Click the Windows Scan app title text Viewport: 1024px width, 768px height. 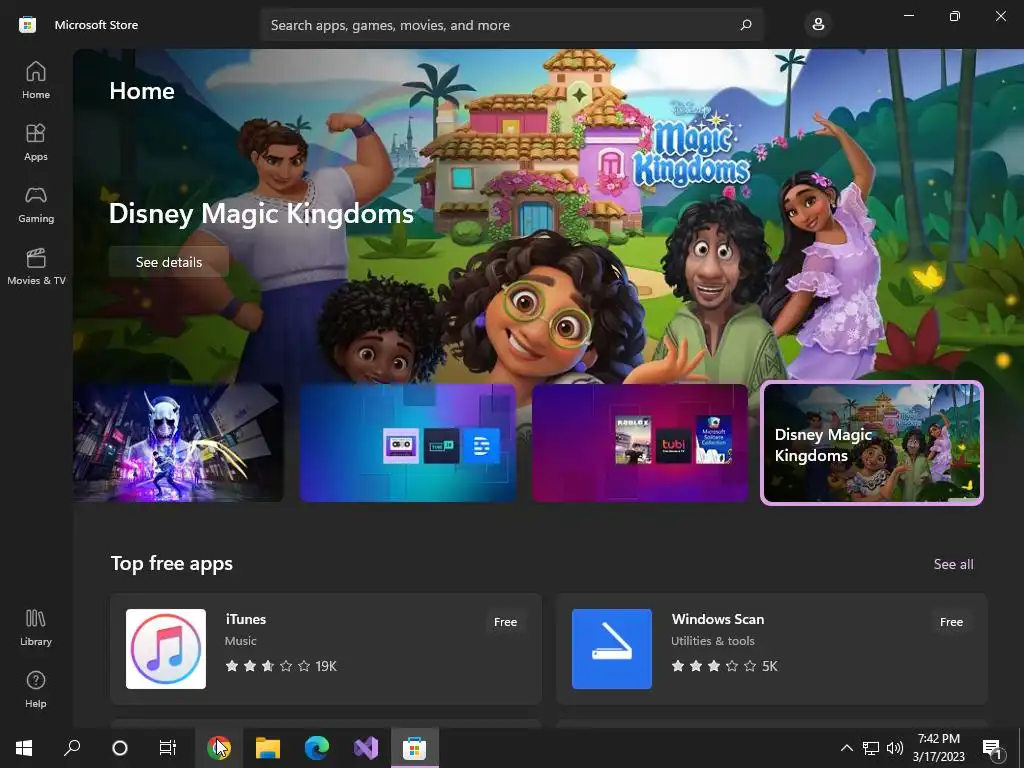tap(718, 619)
